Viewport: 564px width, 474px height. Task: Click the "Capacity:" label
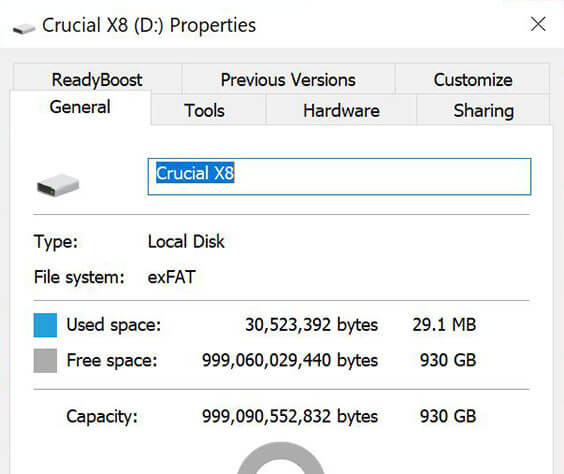[x=102, y=416]
